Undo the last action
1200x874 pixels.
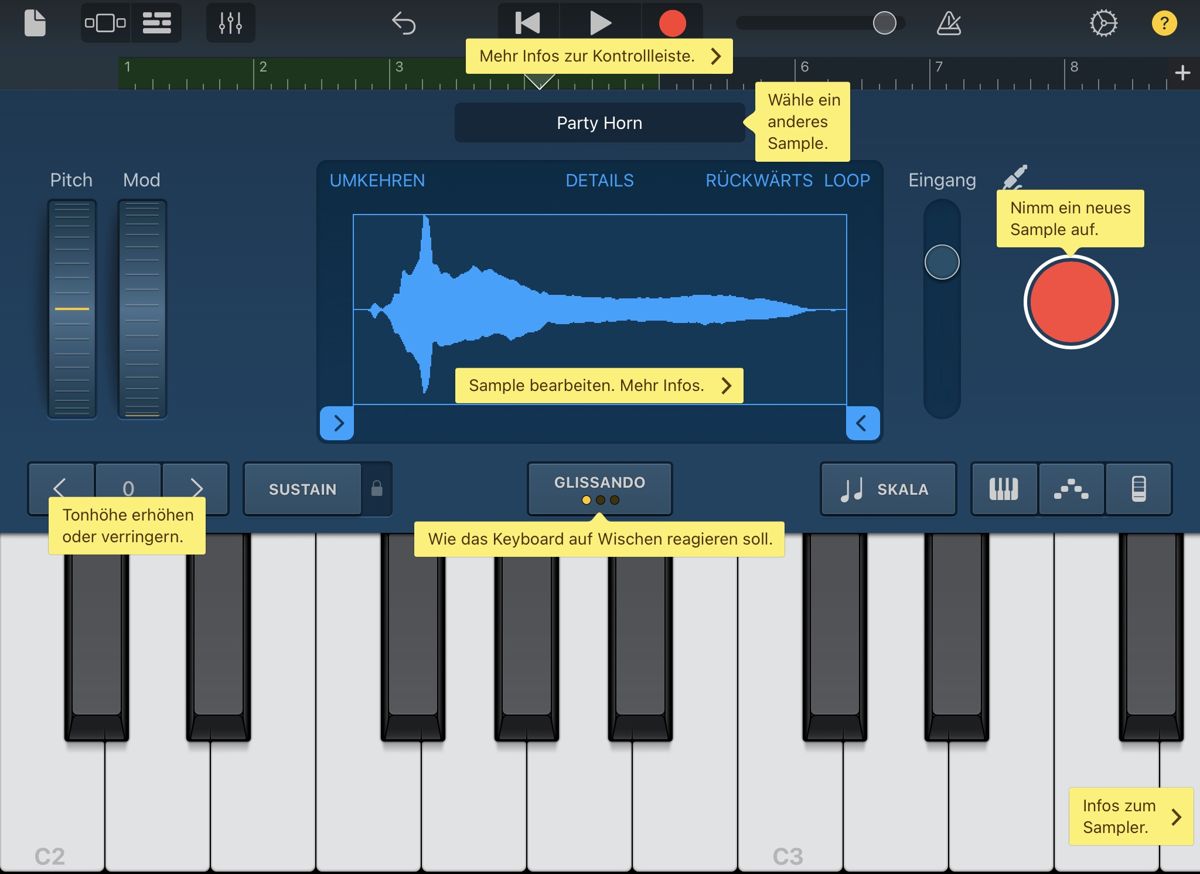(x=404, y=22)
